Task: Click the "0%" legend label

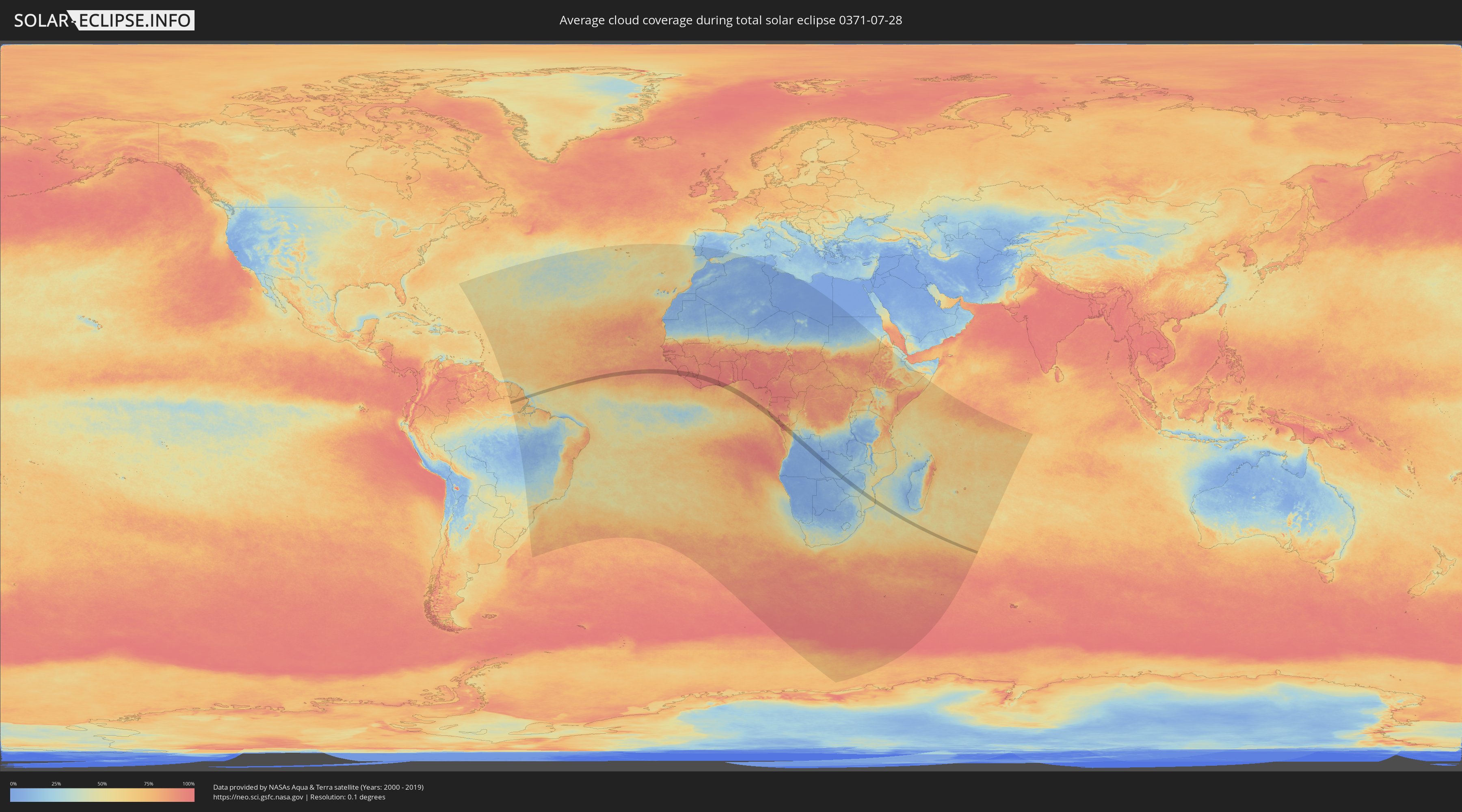Action: (13, 784)
